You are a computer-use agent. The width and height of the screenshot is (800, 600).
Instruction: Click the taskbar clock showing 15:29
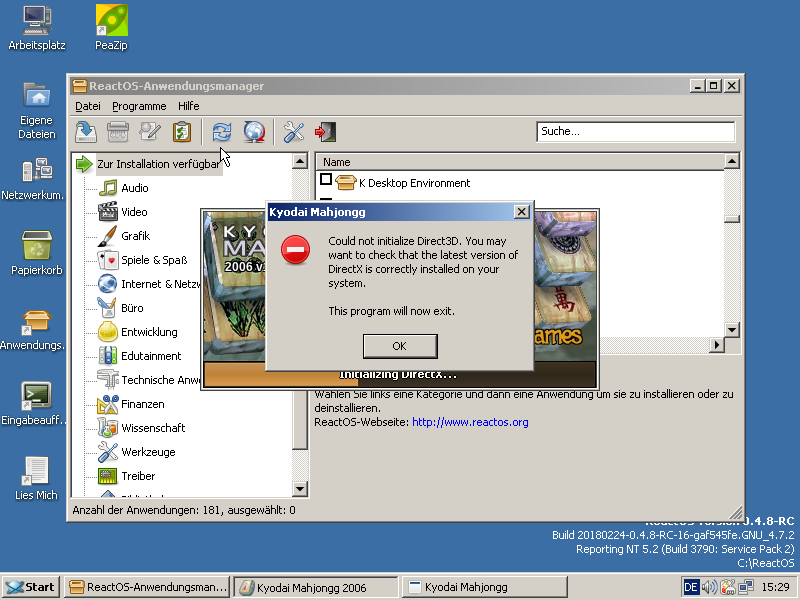(x=775, y=587)
